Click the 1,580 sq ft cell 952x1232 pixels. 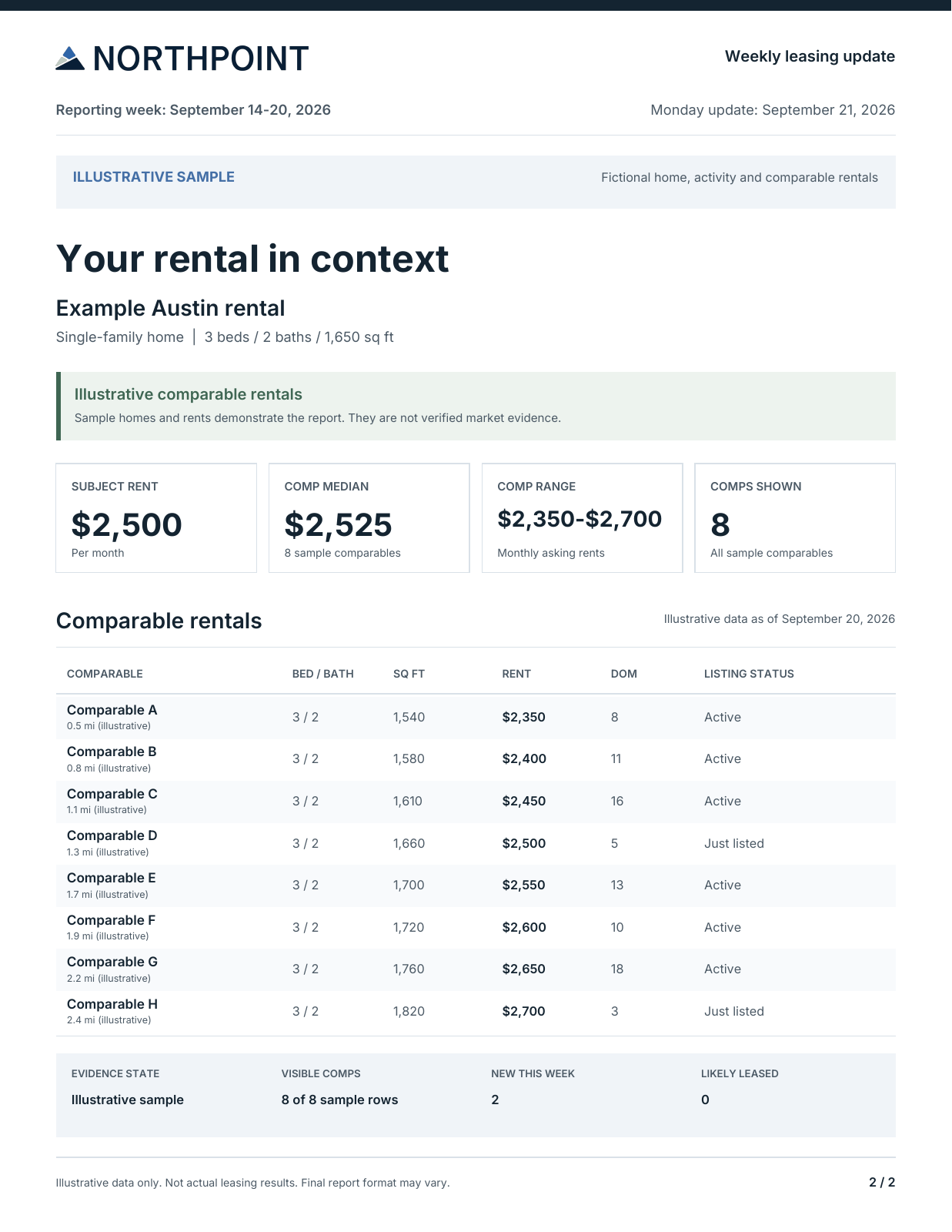point(409,759)
